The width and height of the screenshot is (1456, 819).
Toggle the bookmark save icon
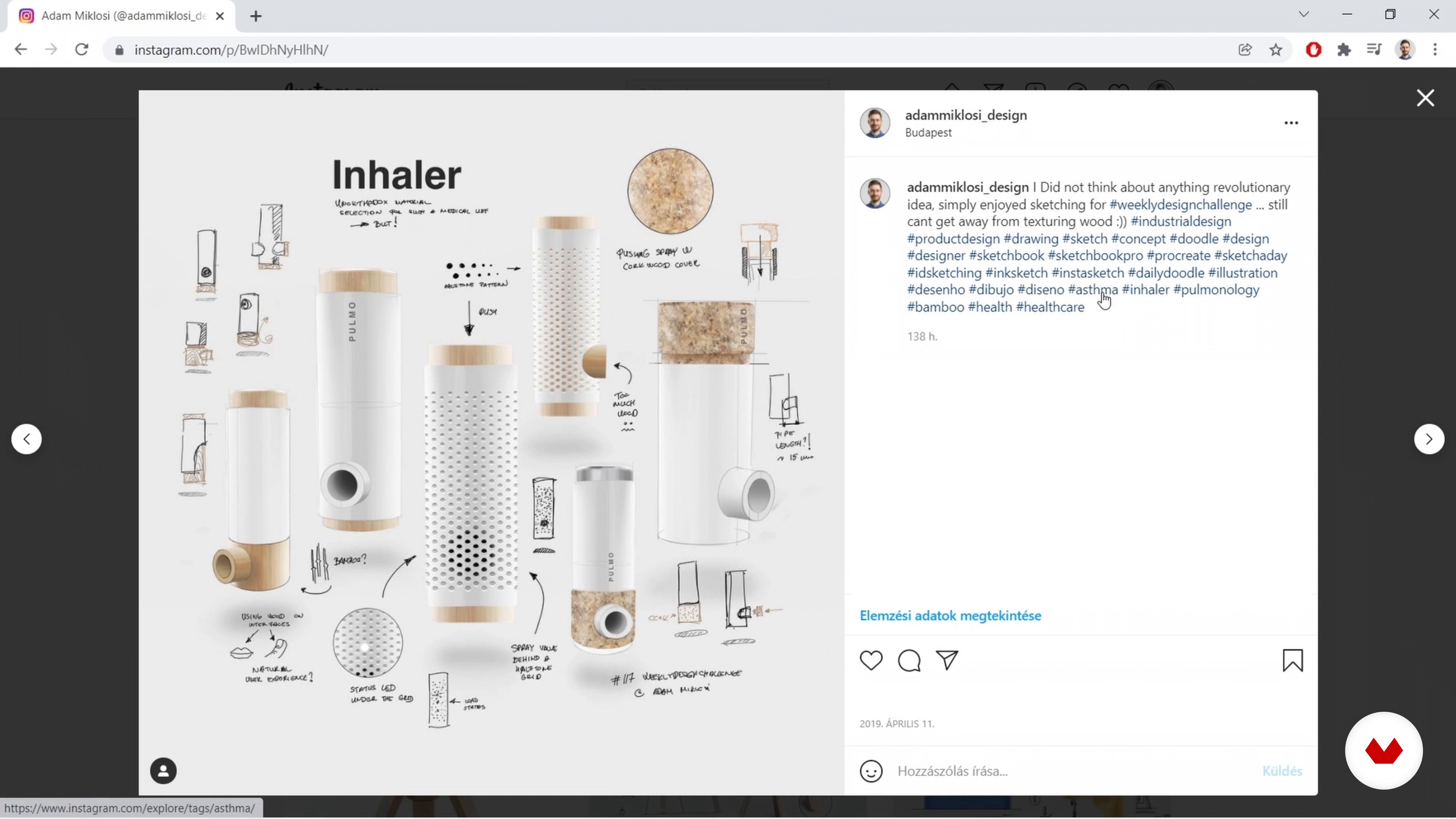click(1293, 660)
